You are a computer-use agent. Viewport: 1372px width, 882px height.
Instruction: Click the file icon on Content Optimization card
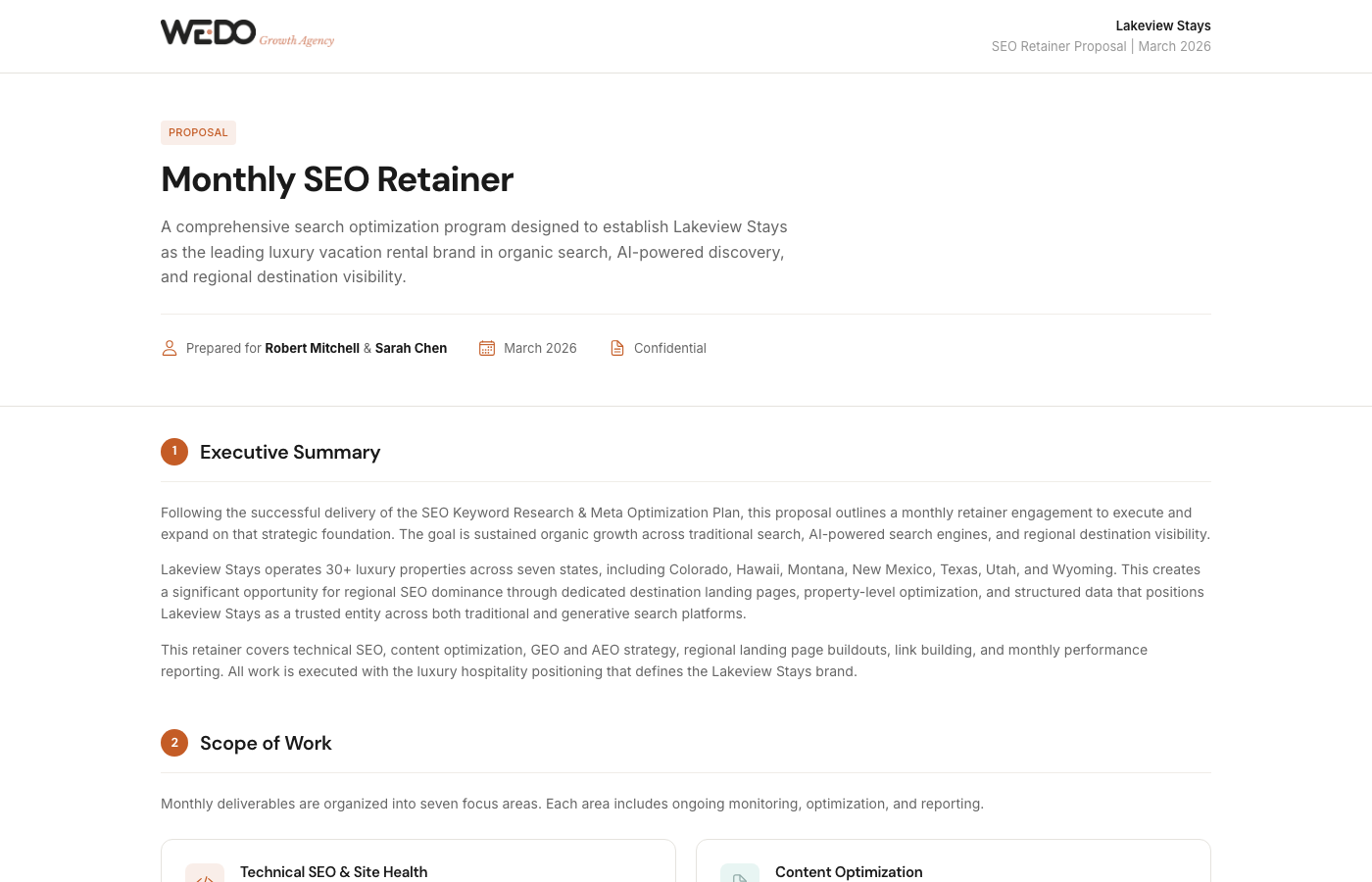tap(740, 875)
